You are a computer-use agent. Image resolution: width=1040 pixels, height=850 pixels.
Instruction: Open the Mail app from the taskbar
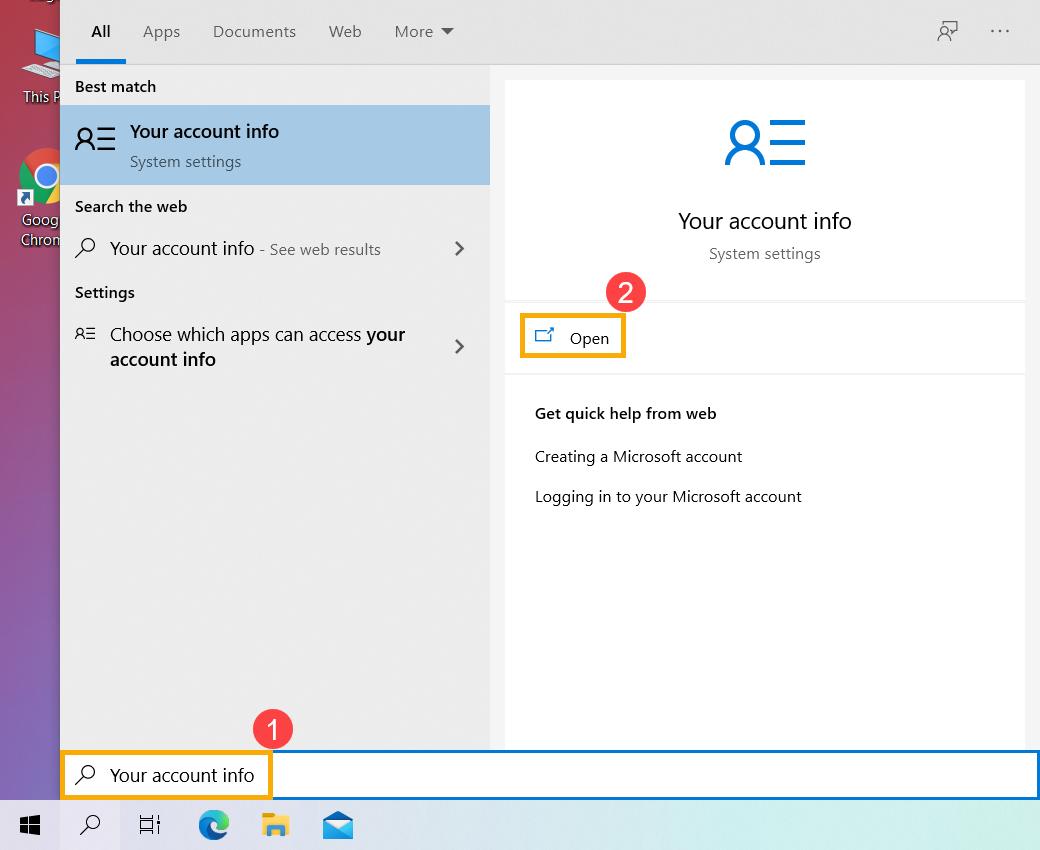pos(337,825)
